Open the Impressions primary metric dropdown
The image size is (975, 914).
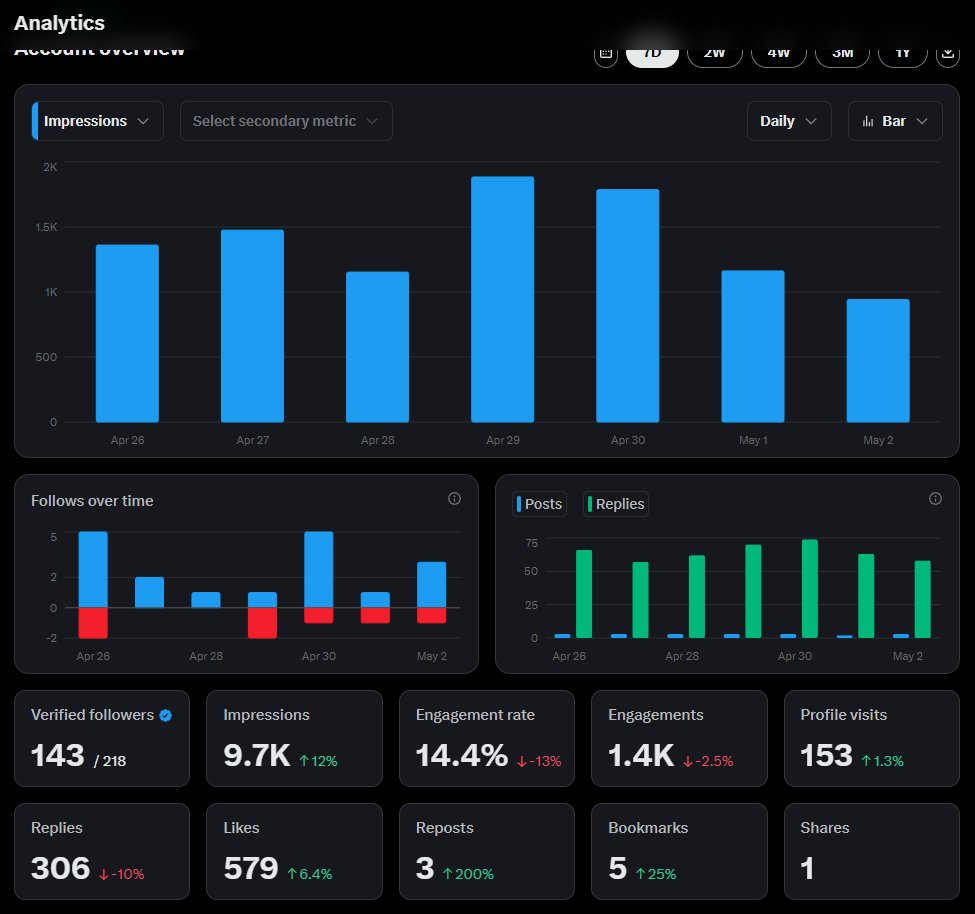coord(98,121)
